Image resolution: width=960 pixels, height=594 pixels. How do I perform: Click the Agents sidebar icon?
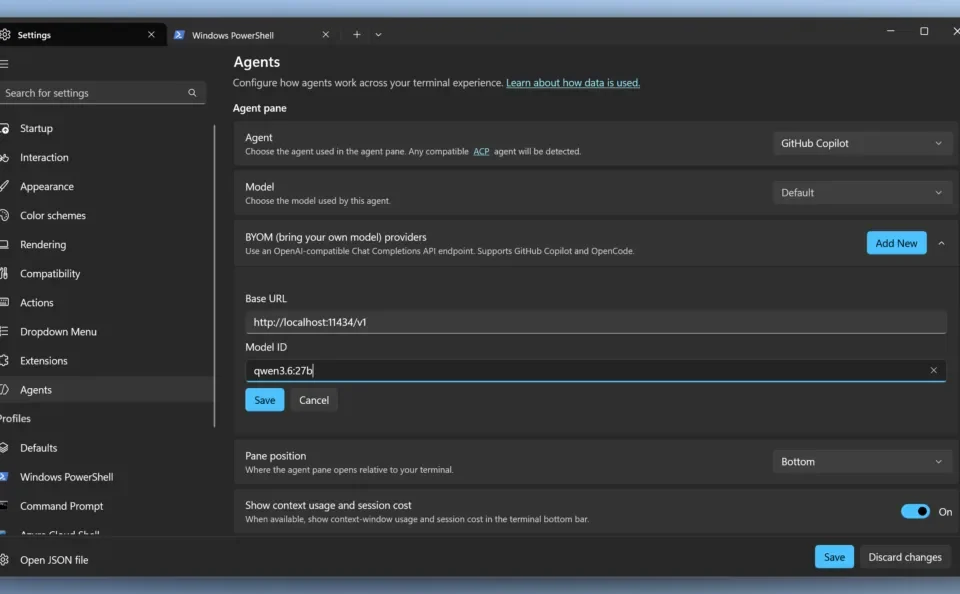click(x=4, y=389)
